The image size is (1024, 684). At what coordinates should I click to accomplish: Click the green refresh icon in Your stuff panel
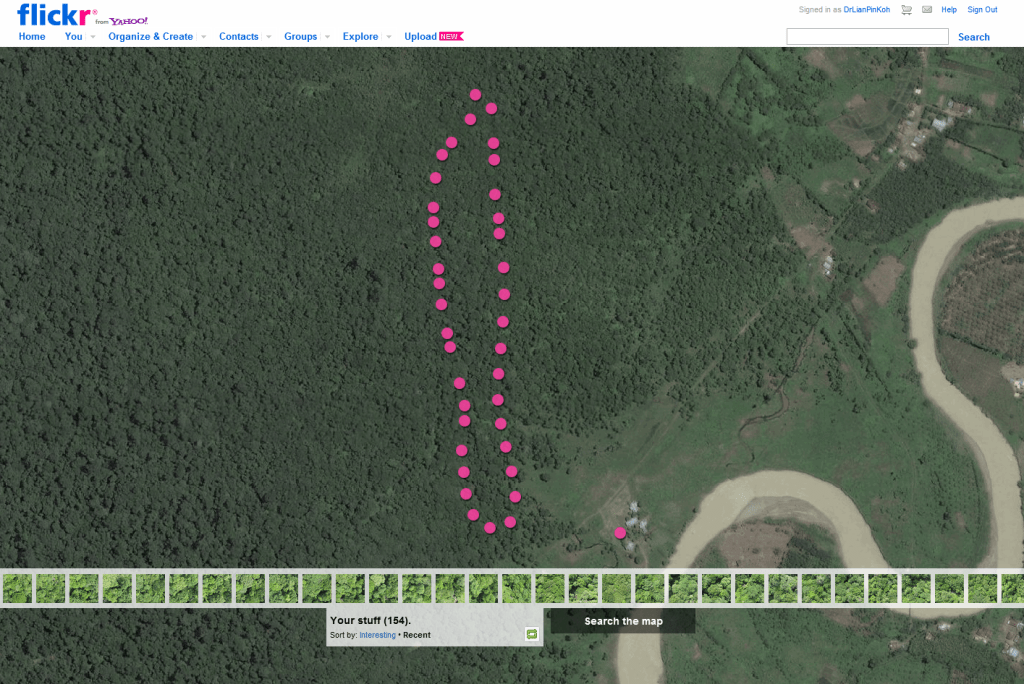pyautogui.click(x=532, y=634)
